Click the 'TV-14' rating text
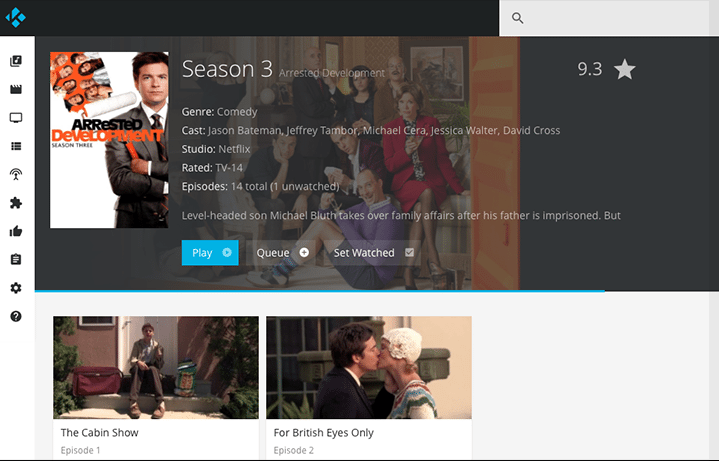 tap(229, 168)
